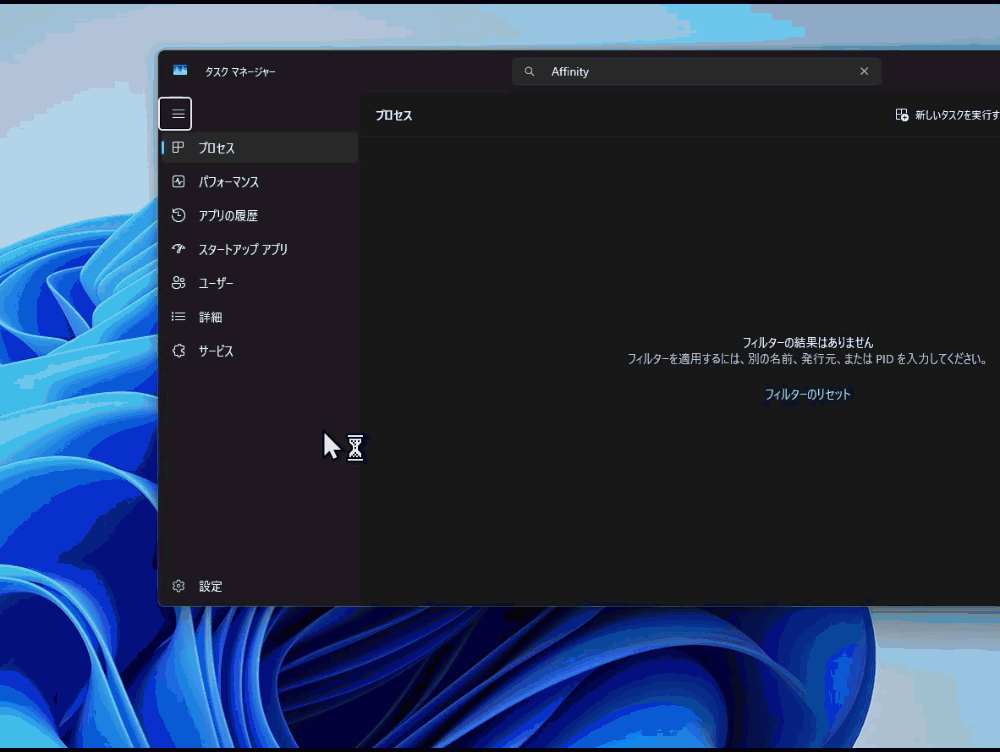Click the アプリの履歴 clock icon
1000x752 pixels.
(178, 215)
